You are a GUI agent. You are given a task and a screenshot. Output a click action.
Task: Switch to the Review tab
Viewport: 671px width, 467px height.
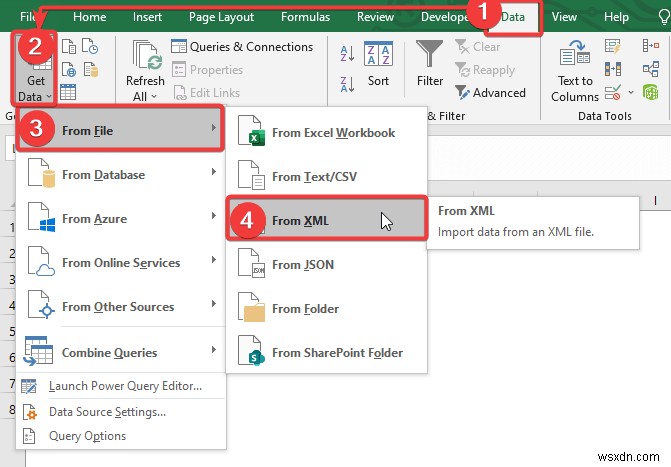375,17
